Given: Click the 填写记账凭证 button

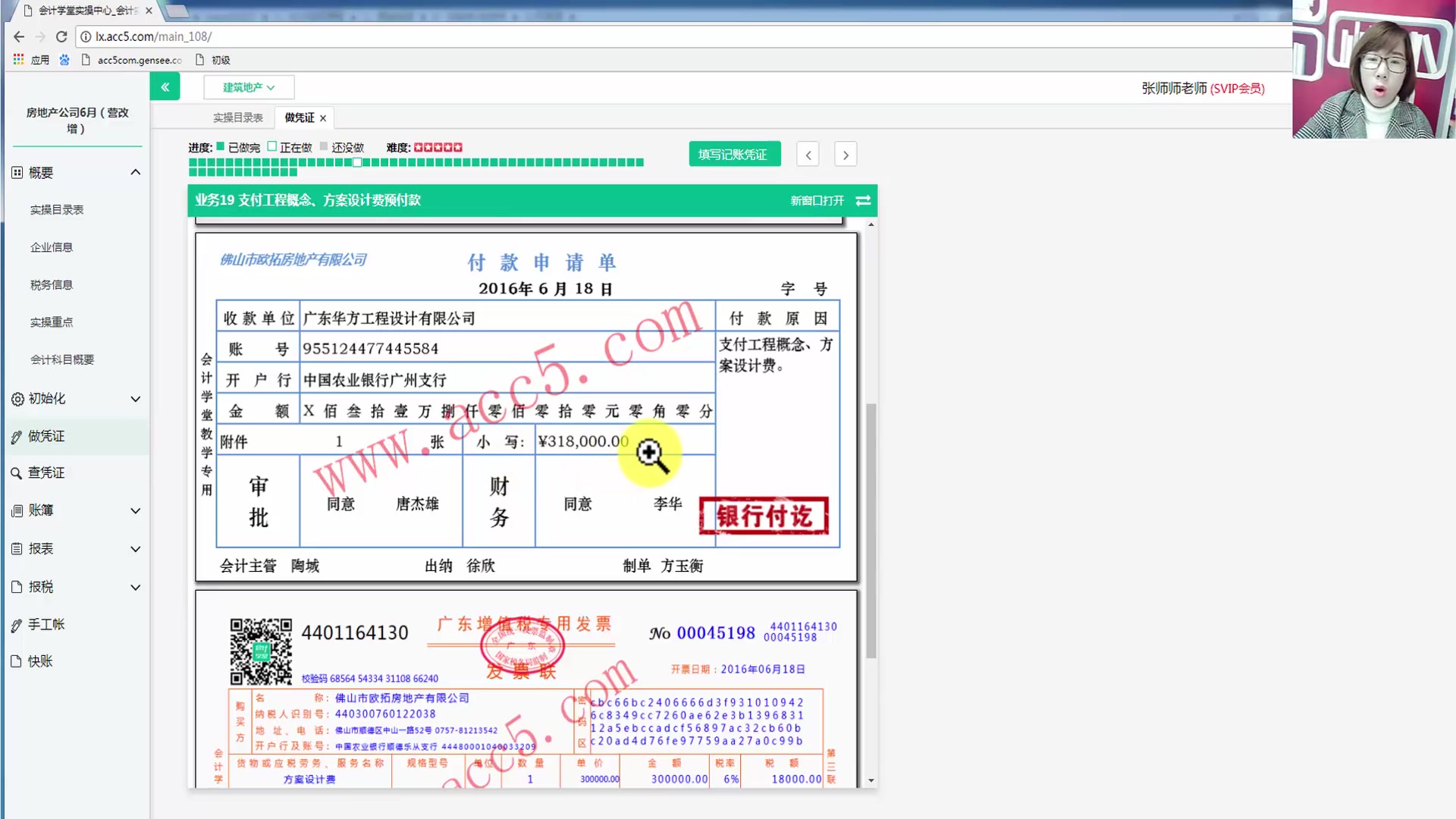Looking at the screenshot, I should [x=733, y=155].
